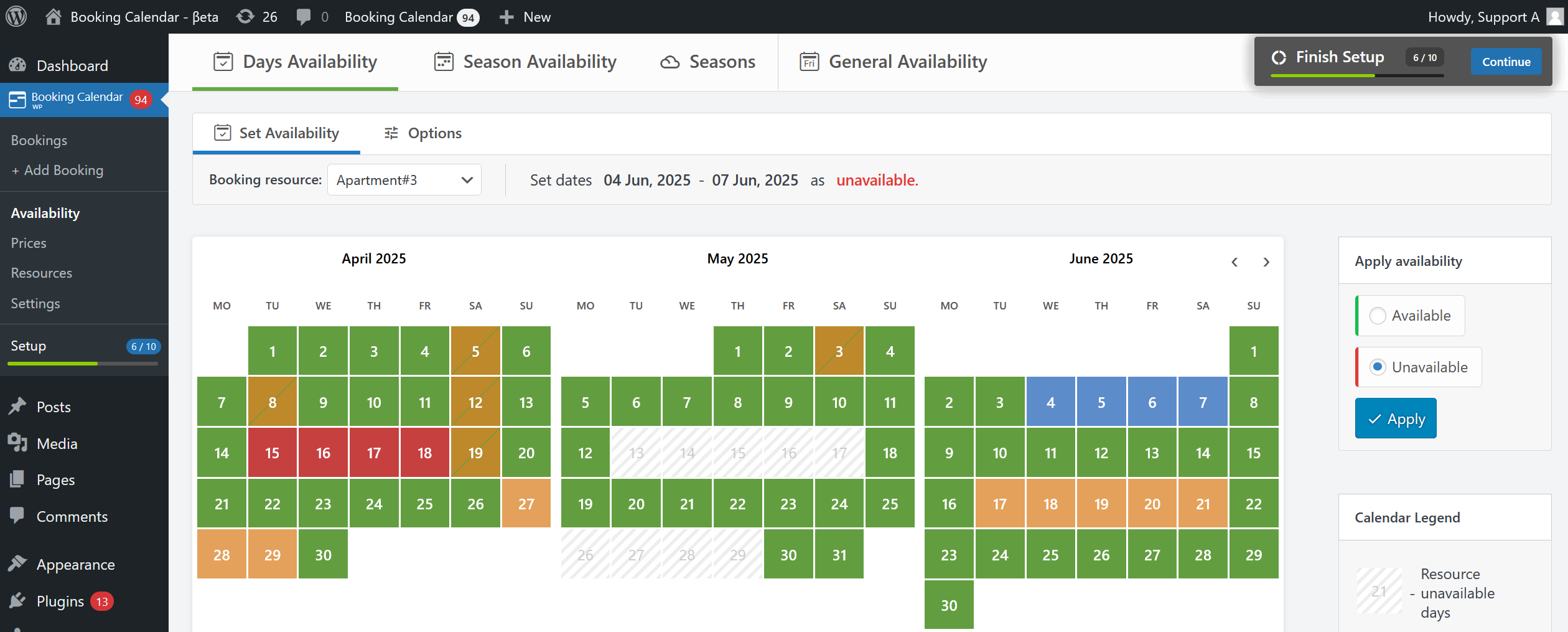Click the 07 Jun, 2025 end date text

pyautogui.click(x=755, y=180)
